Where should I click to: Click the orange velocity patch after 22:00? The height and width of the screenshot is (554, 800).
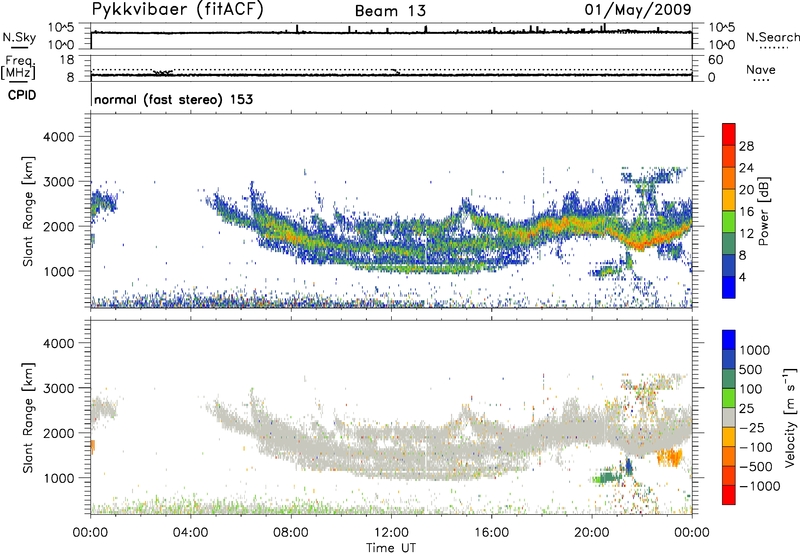[670, 457]
